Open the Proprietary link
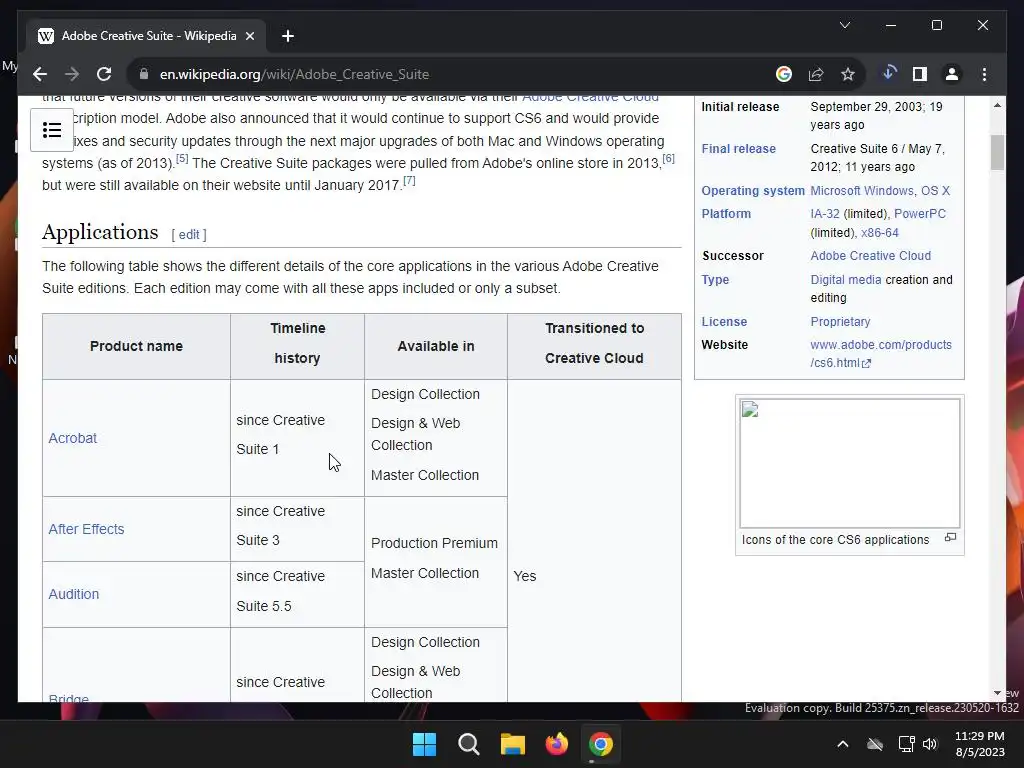The height and width of the screenshot is (768, 1024). 840,322
